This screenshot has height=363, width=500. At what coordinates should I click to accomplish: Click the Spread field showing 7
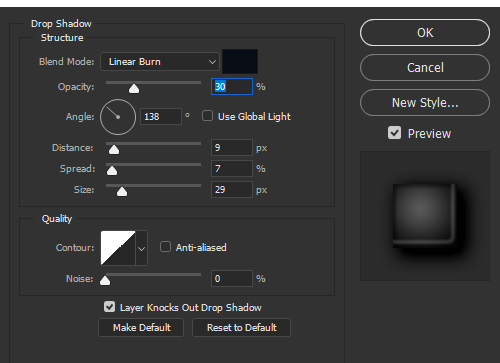coord(232,169)
